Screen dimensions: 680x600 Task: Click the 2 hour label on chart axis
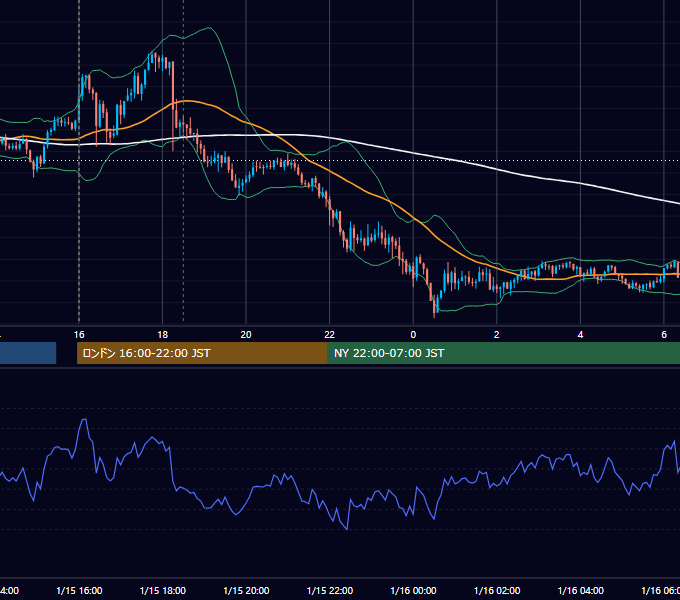pos(497,335)
